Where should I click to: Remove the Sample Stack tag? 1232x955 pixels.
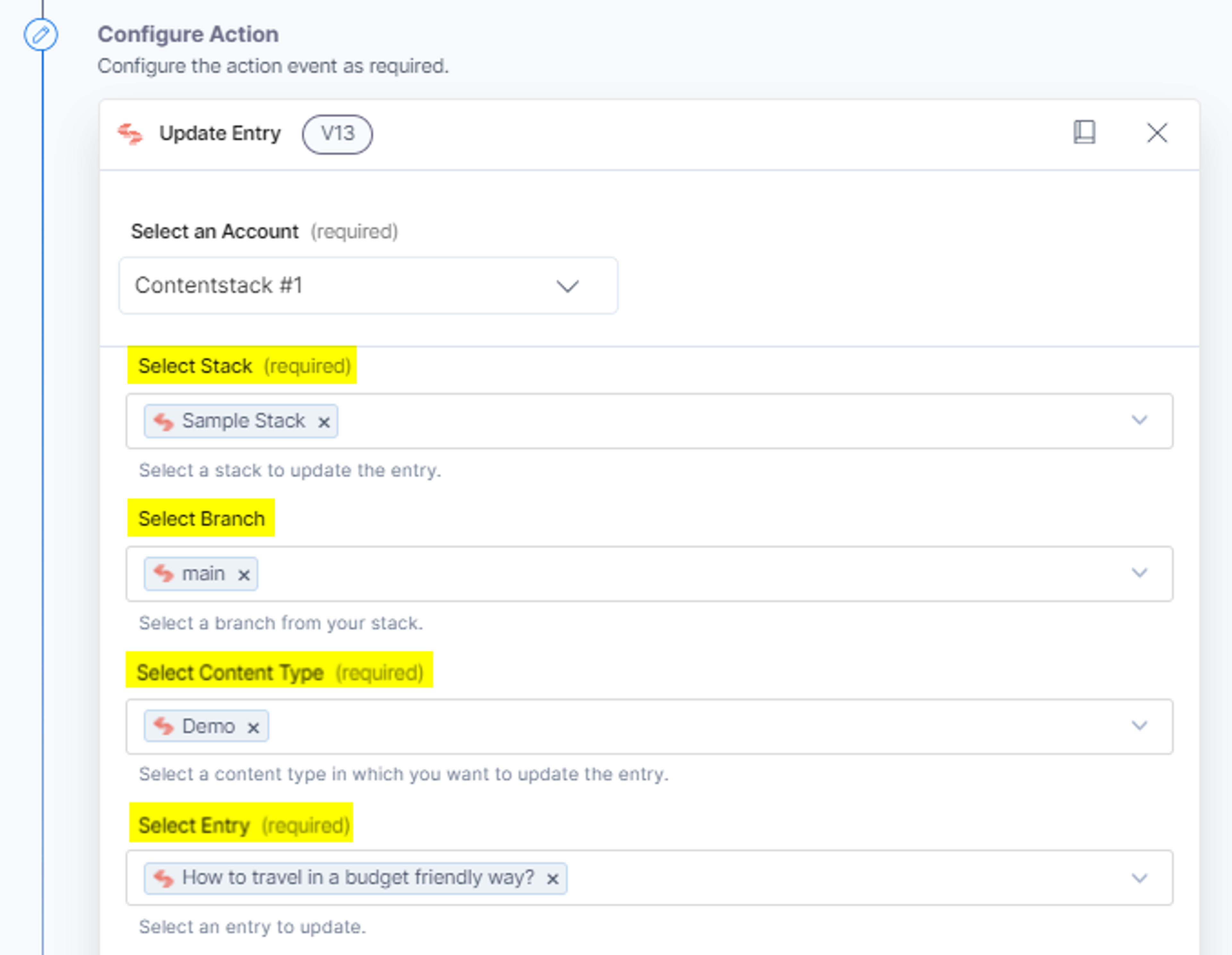click(x=324, y=422)
